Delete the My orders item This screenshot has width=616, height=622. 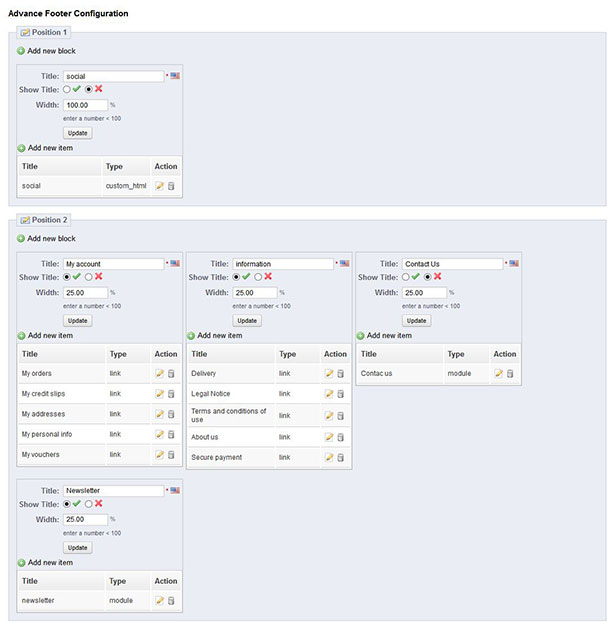tap(171, 373)
